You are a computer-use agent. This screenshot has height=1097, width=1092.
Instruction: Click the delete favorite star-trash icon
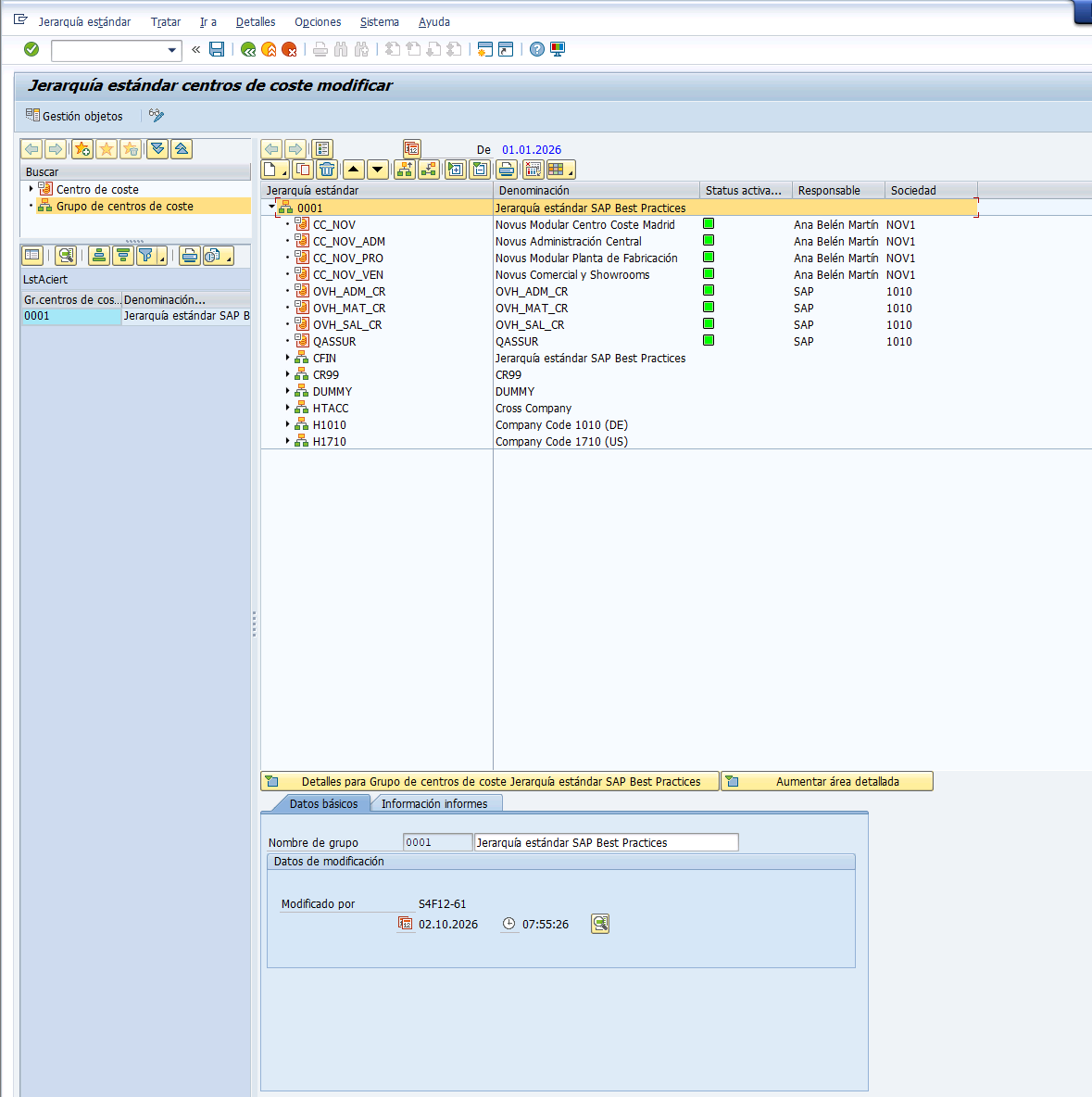point(130,149)
